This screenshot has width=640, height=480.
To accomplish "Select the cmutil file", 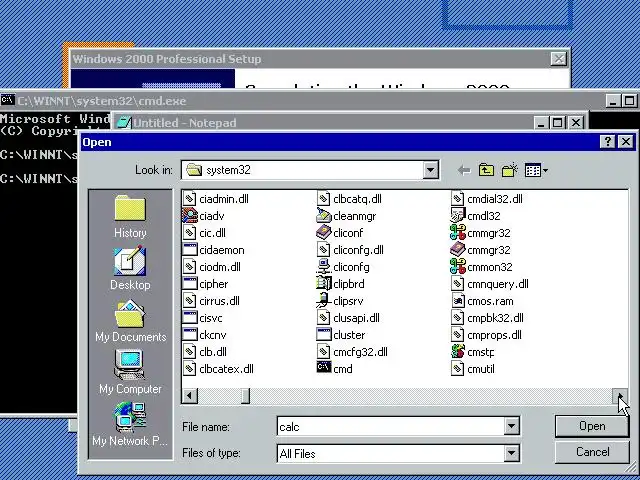I will point(473,369).
